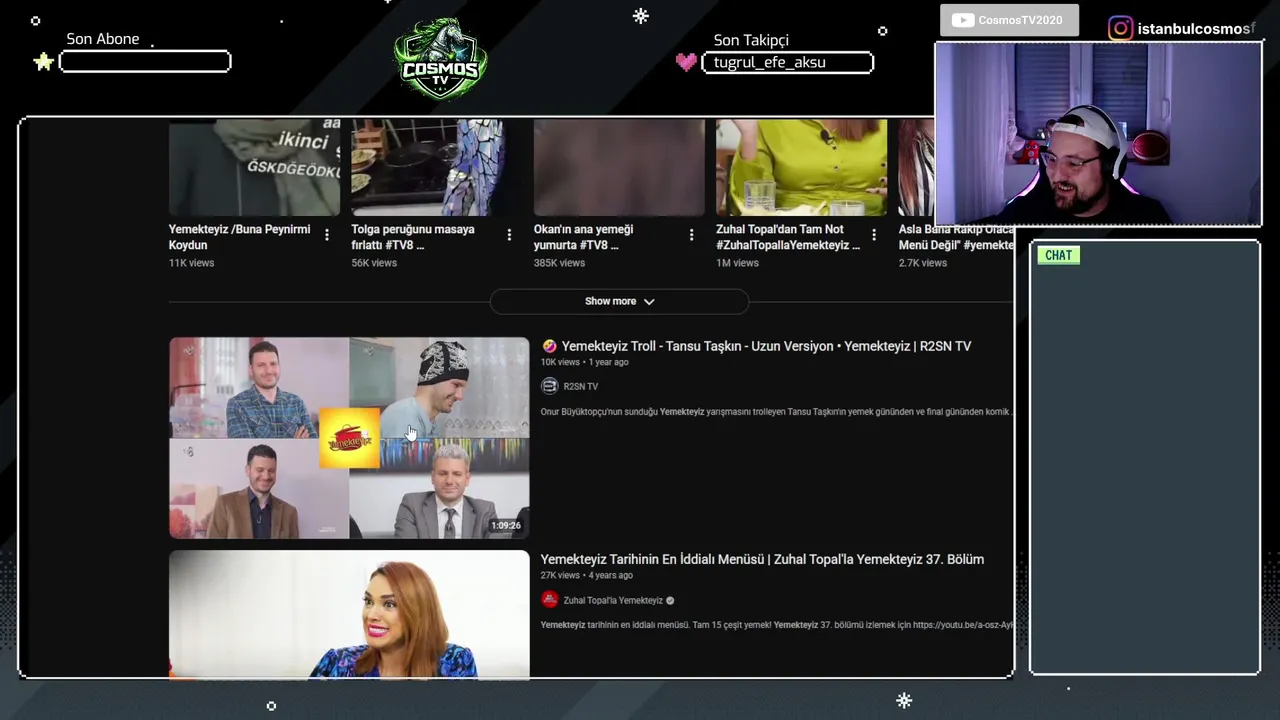Click verified badge next to Zuhal Topal'la Yemekteyiz
1280x720 pixels.
point(670,601)
